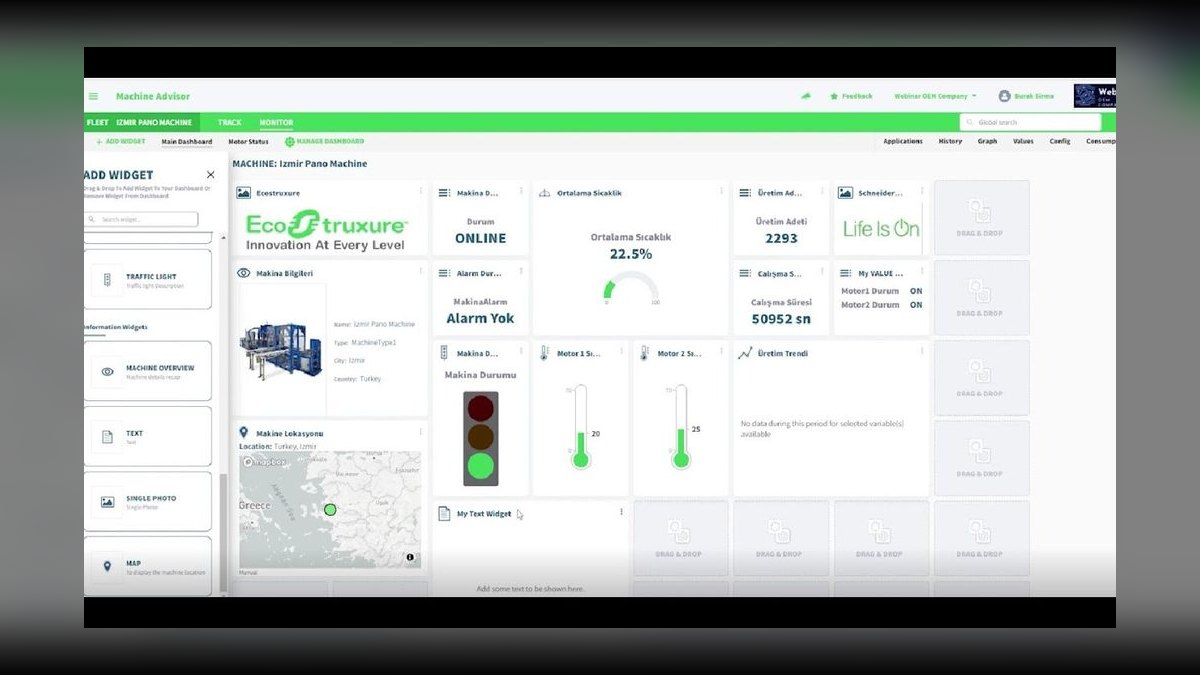Close the Add Widget panel
The height and width of the screenshot is (675, 1200).
[210, 175]
